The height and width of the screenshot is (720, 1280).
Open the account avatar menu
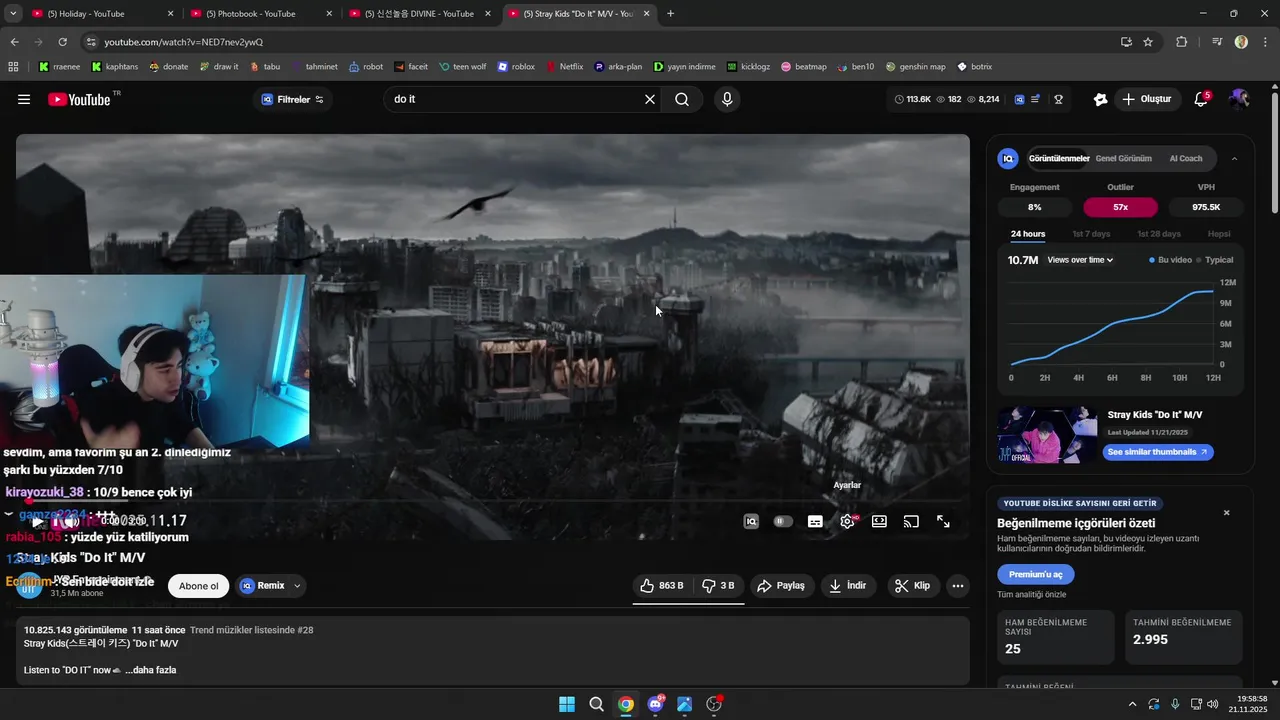coord(1240,99)
